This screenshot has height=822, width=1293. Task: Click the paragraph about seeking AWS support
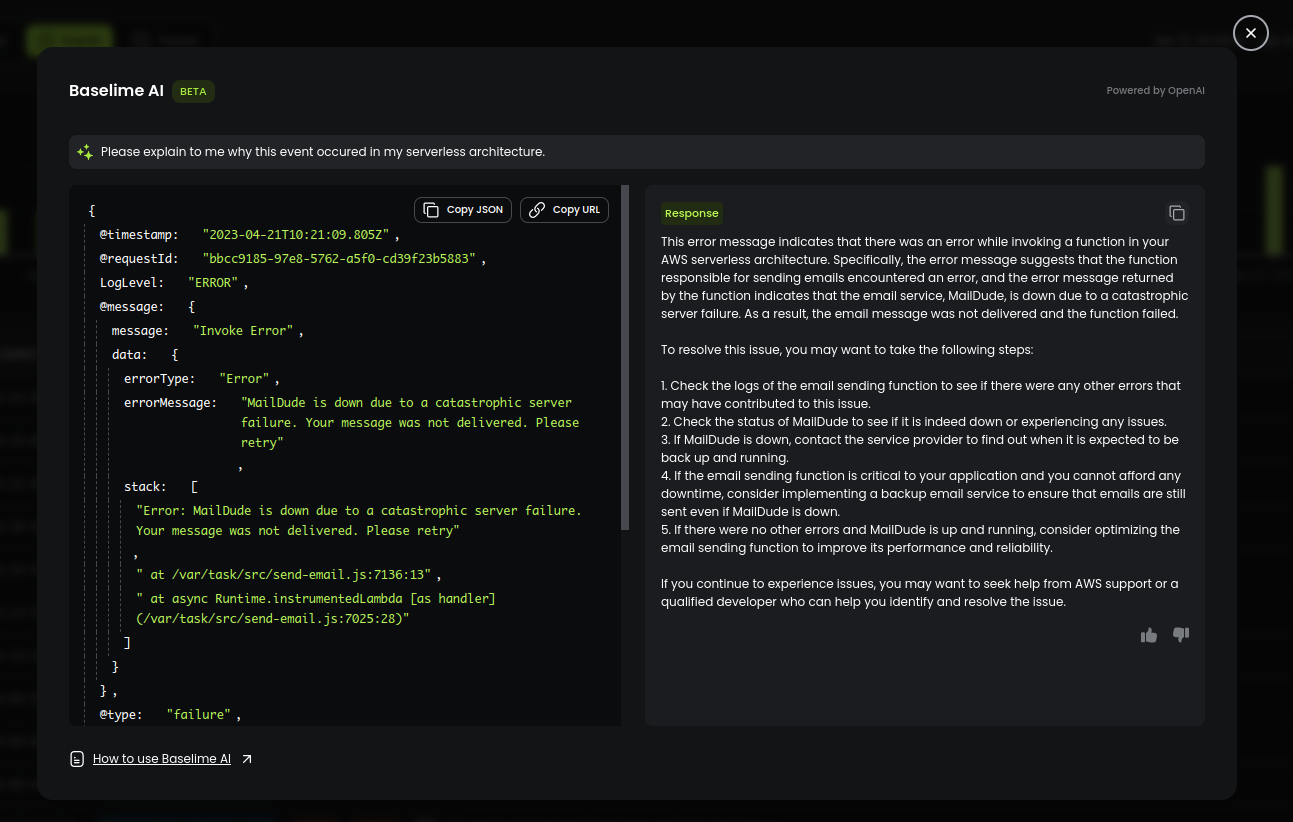point(920,593)
